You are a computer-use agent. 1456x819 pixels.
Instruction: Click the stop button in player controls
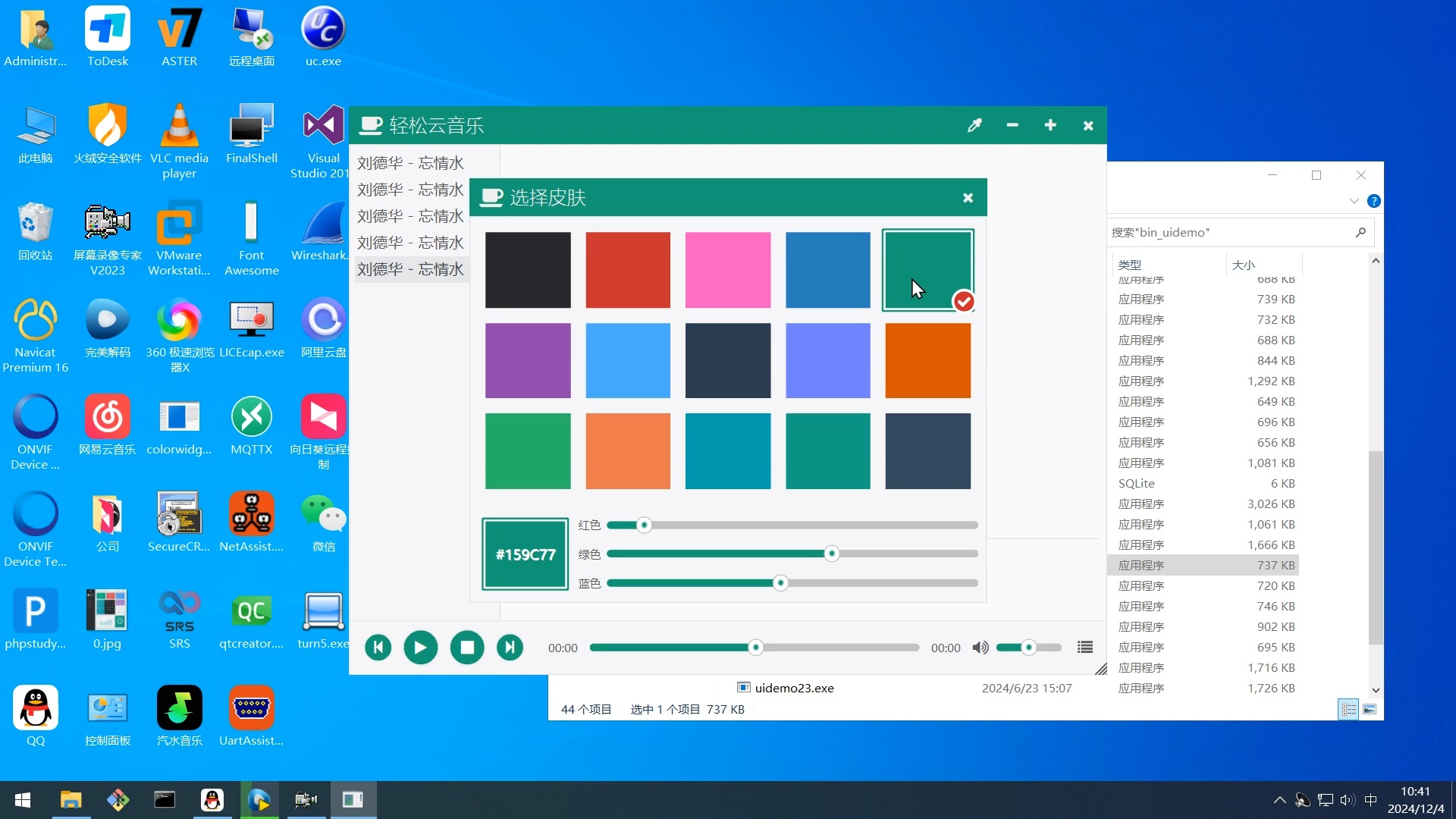(466, 647)
